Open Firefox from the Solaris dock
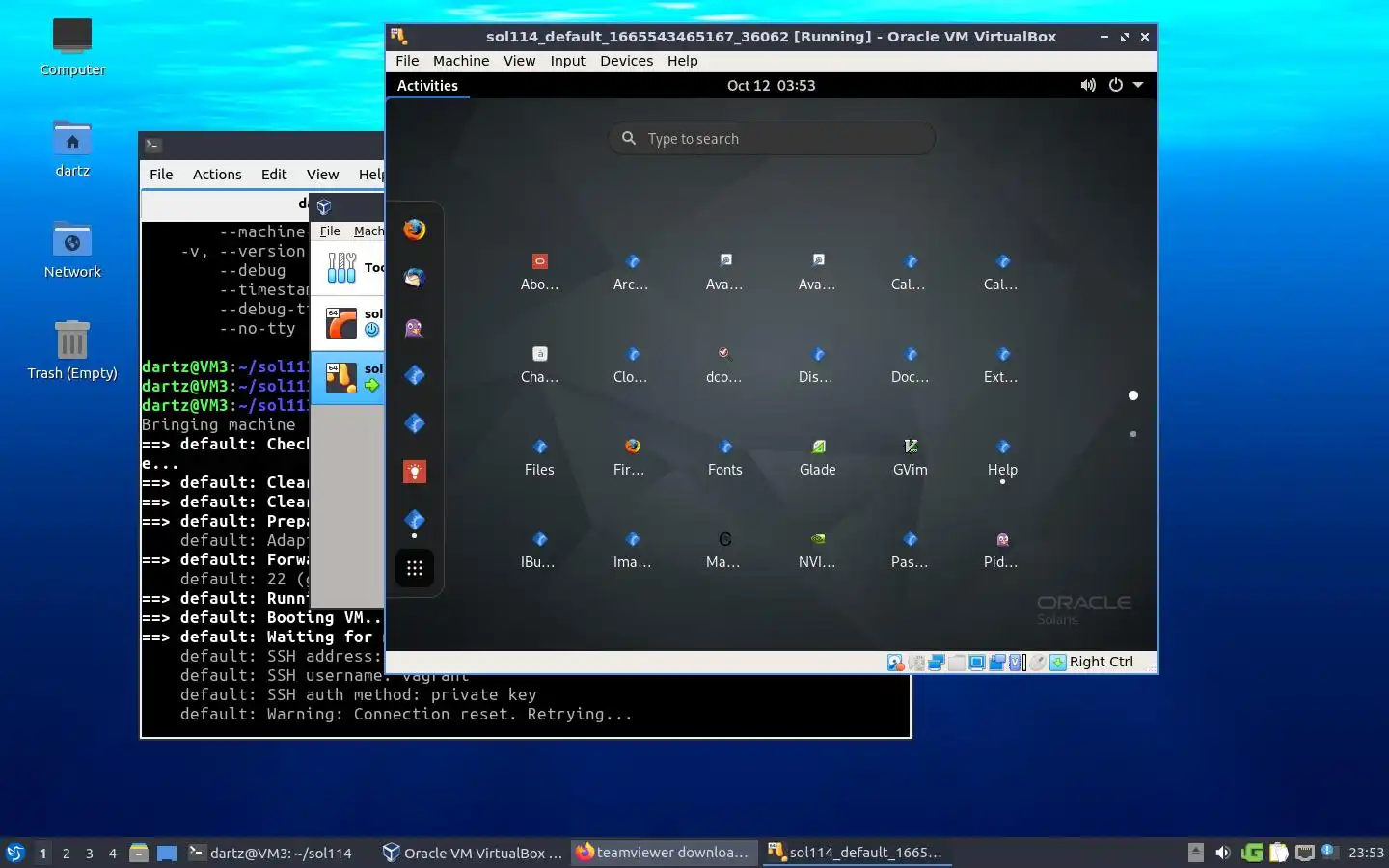The height and width of the screenshot is (868, 1389). click(x=415, y=230)
